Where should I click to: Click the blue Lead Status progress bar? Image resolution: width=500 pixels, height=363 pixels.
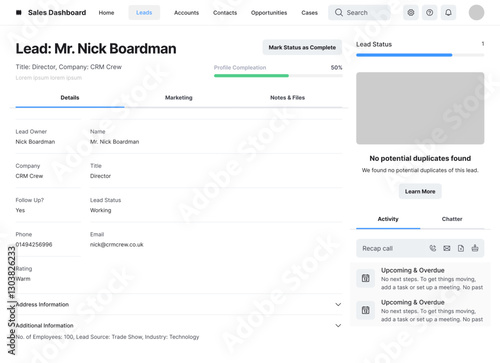tap(404, 55)
